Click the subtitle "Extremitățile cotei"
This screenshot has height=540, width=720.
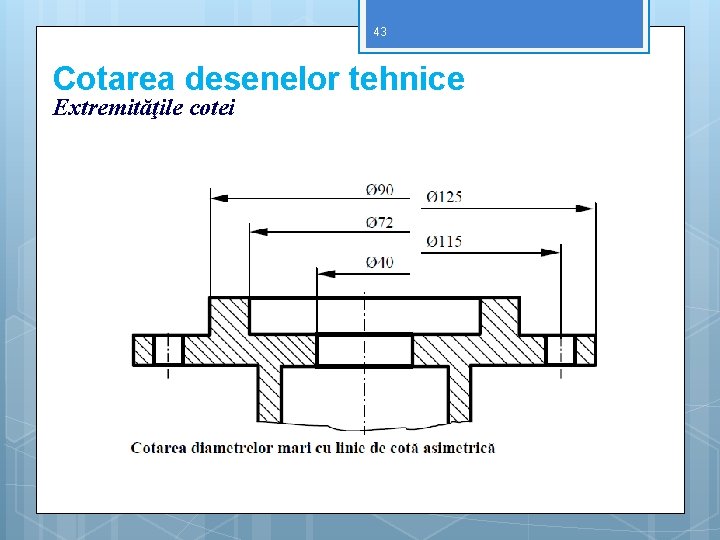(x=144, y=108)
